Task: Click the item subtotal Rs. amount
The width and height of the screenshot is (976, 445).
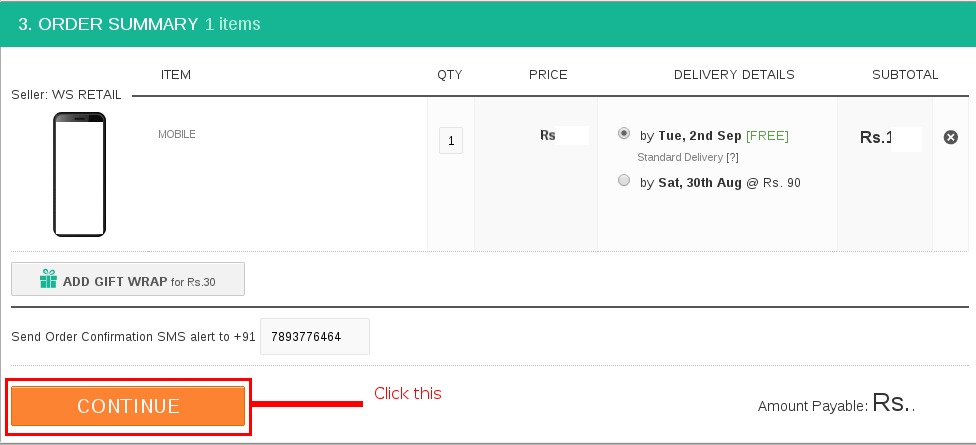Action: point(890,138)
